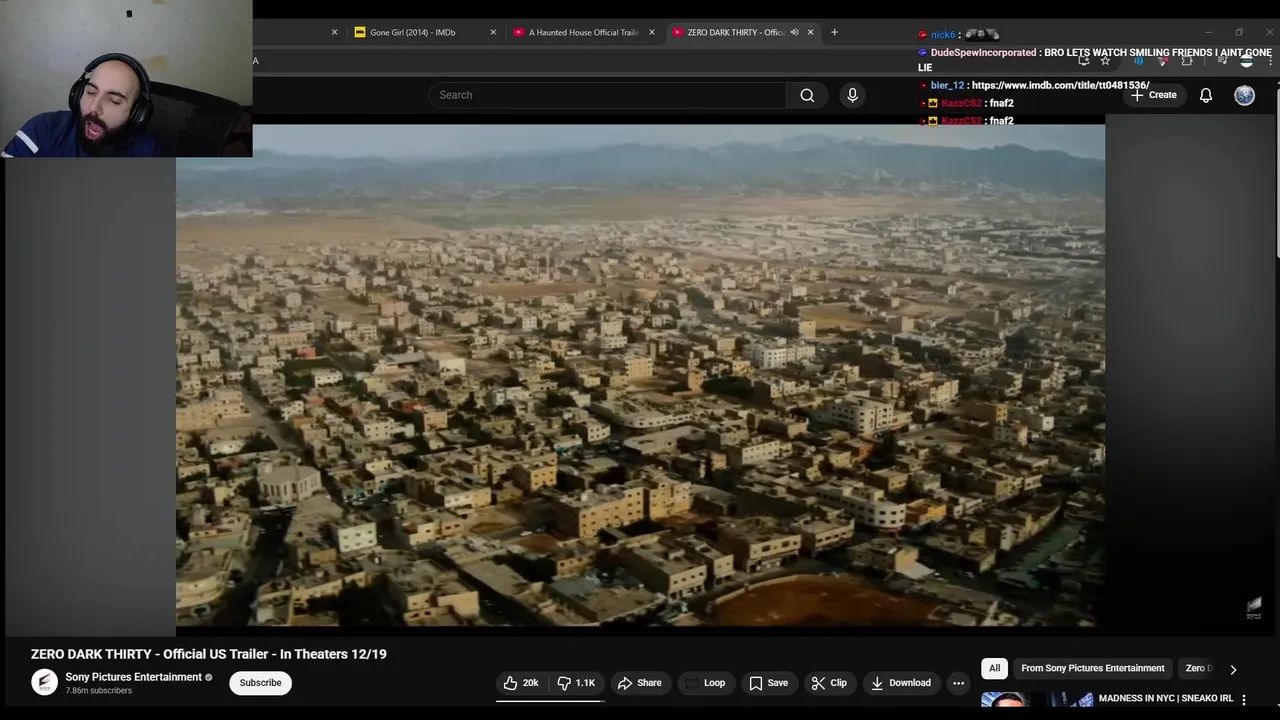
Task: Close the A Haunted House trailer tab
Action: 651,32
